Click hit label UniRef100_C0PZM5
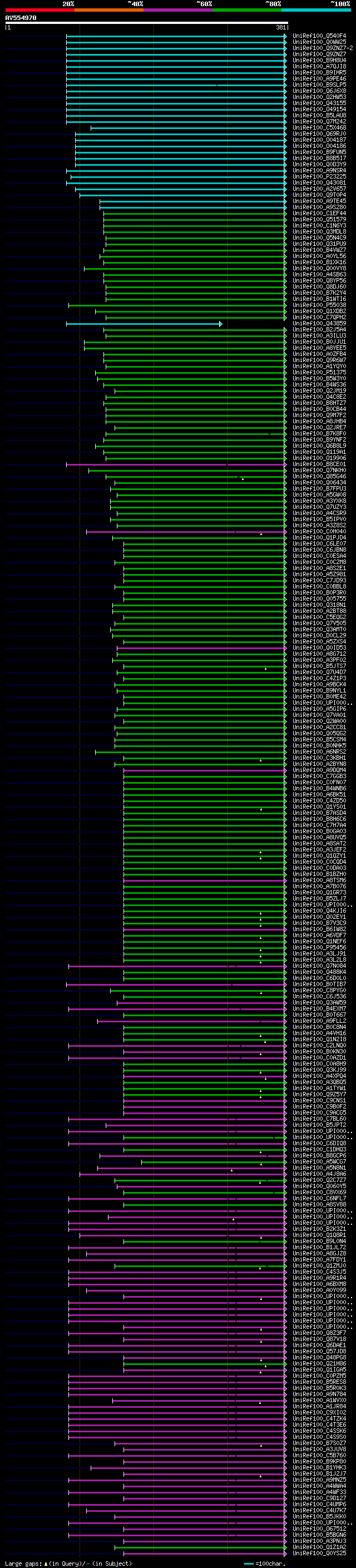The width and height of the screenshot is (356, 1568). point(319,1376)
